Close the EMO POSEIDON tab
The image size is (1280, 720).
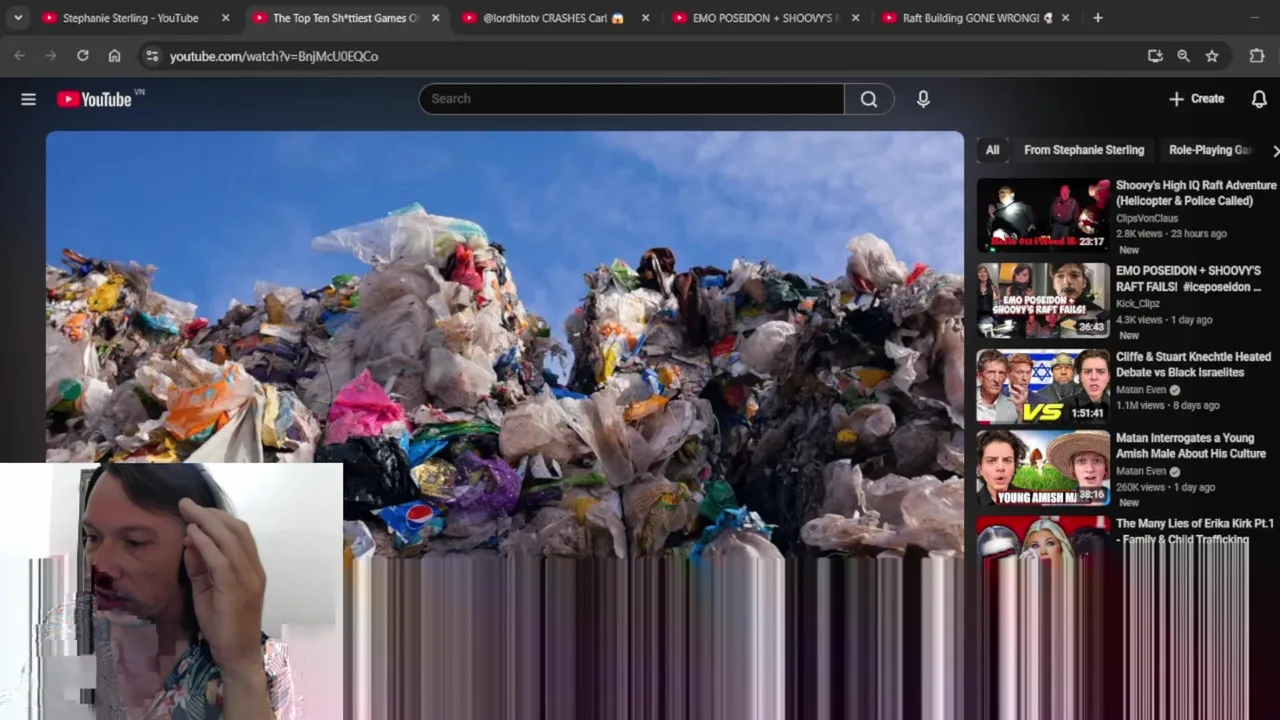pos(855,18)
